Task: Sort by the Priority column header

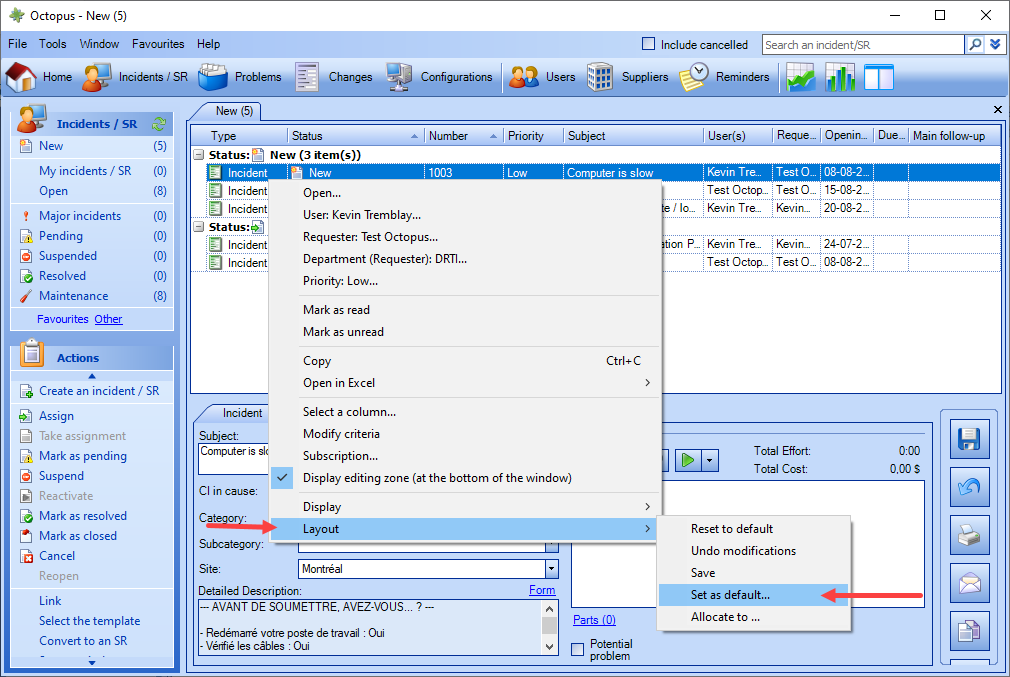Action: [x=531, y=136]
